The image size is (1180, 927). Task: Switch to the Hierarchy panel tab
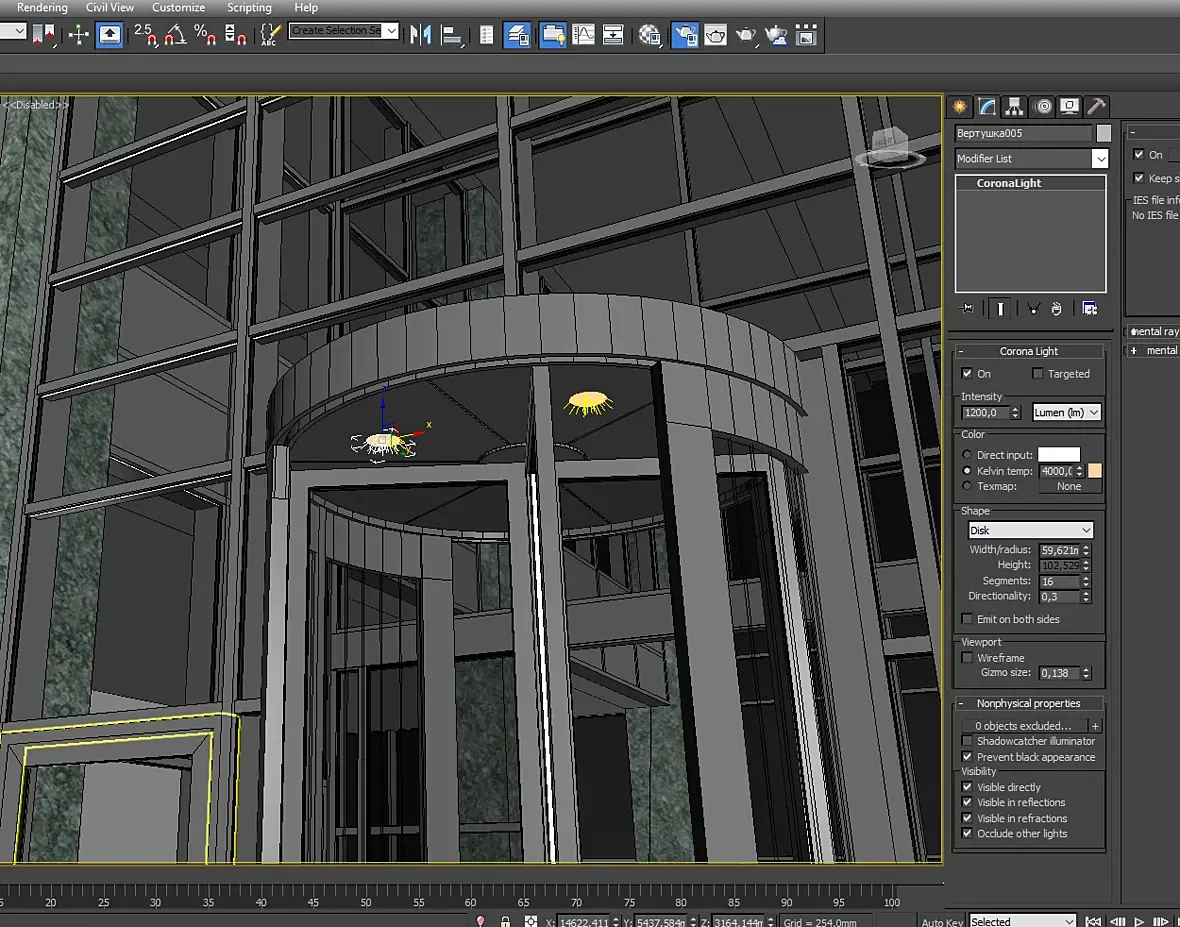(x=1014, y=107)
